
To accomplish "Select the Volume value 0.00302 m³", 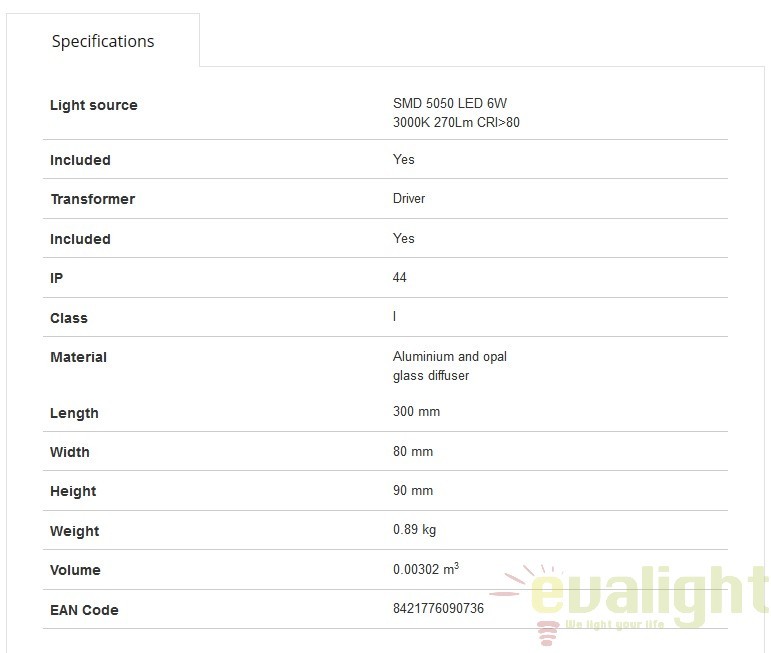I will click(x=426, y=568).
